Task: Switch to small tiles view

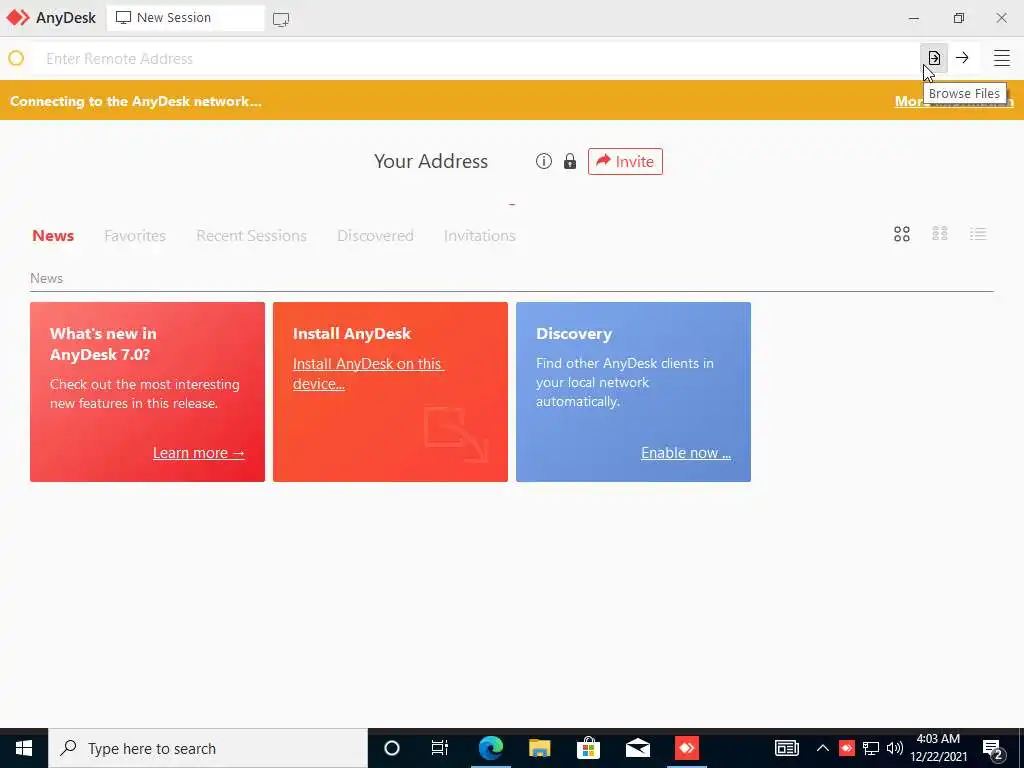Action: [x=940, y=234]
